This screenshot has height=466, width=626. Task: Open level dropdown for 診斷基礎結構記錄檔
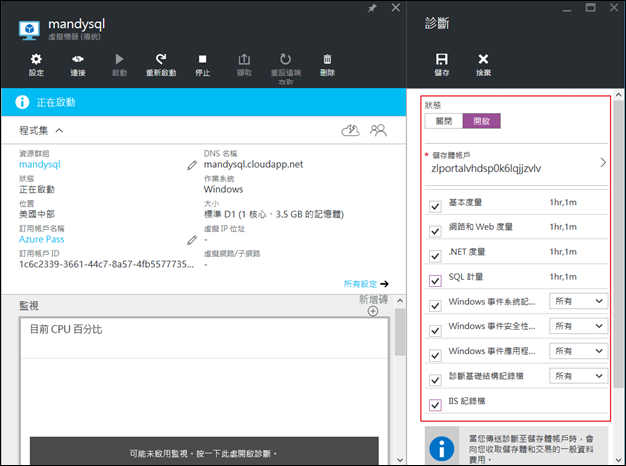578,376
